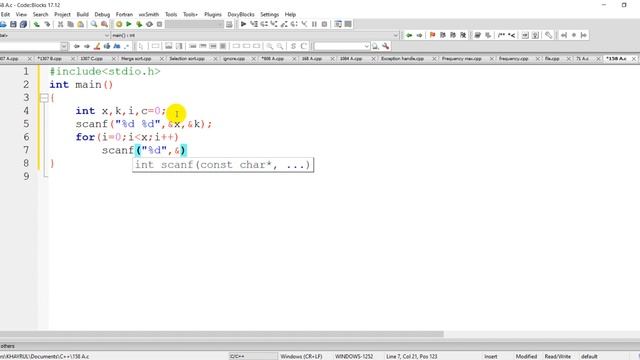Switch to Selection sort.cpp tab
The image size is (640, 360).
point(187,59)
